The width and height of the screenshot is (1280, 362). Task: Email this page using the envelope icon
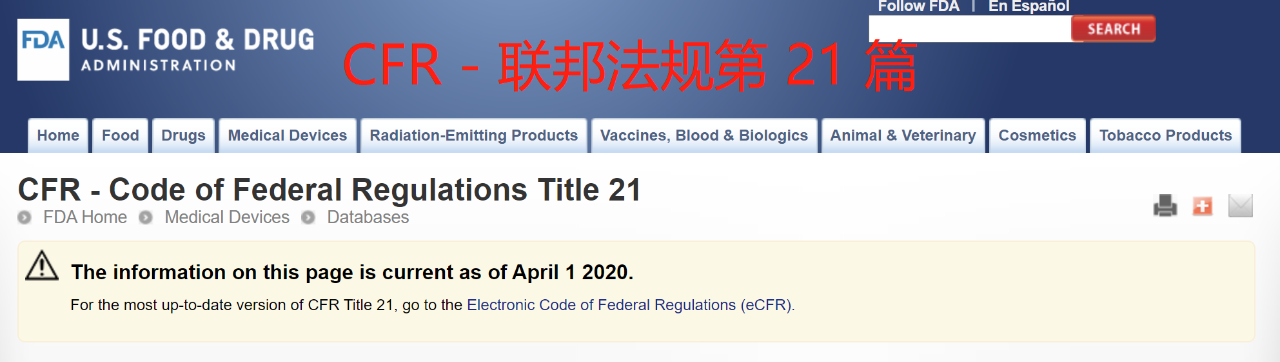point(1240,206)
